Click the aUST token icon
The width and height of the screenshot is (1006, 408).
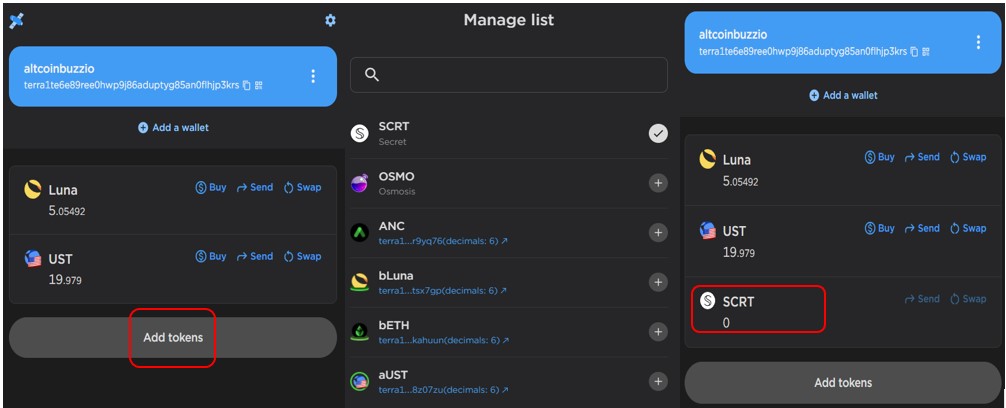tap(360, 381)
